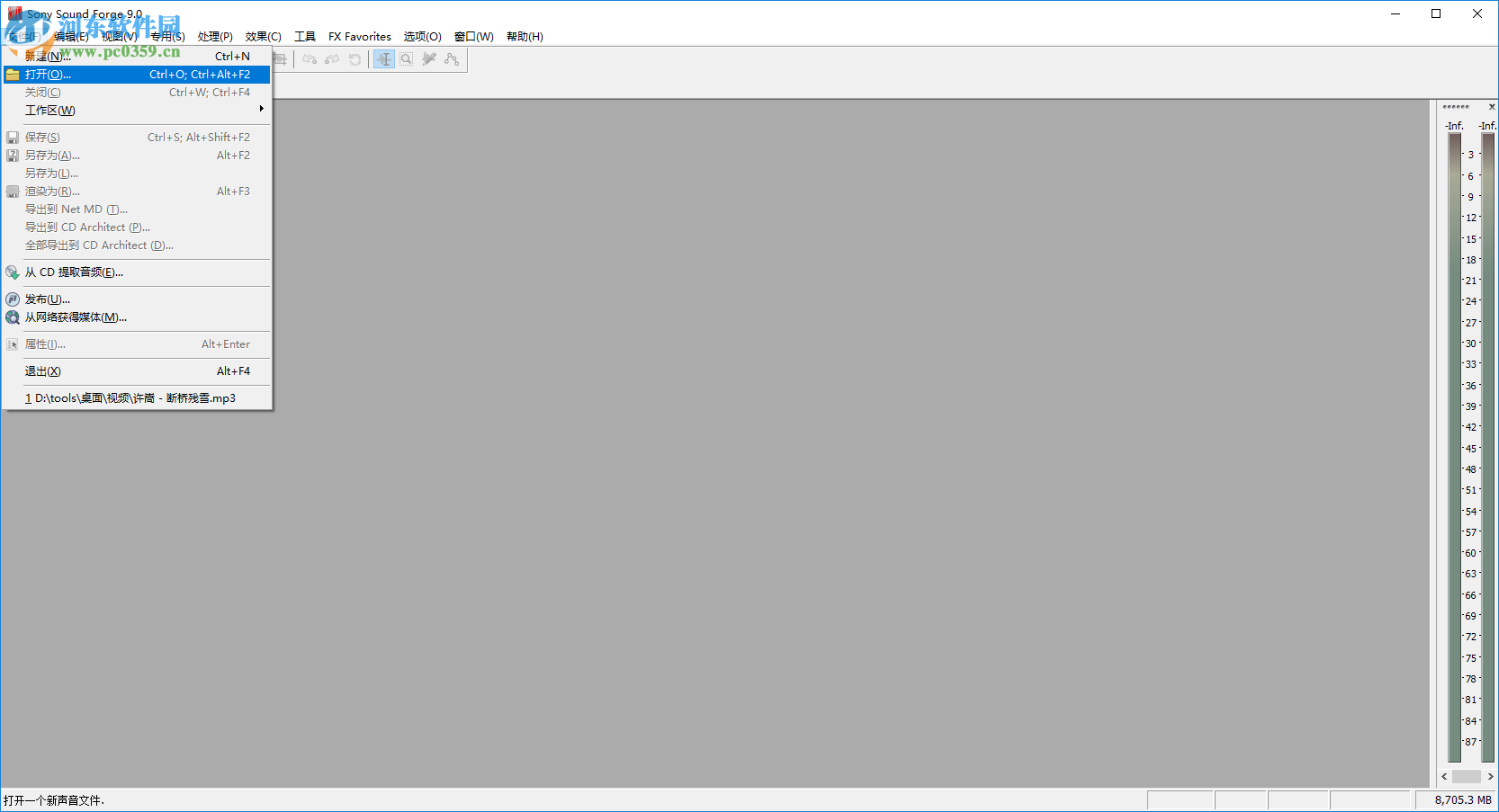
Task: Click the Repeat toolbar icon
Action: coord(355,59)
